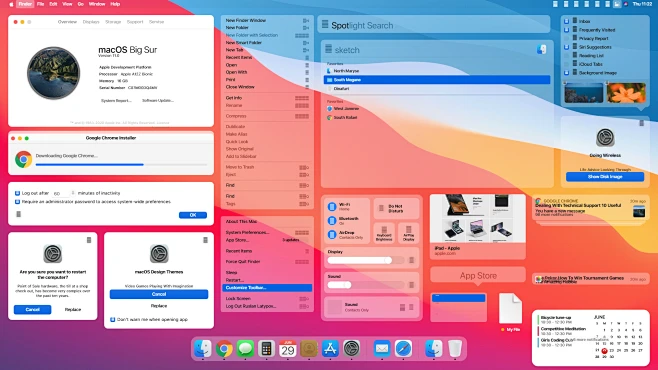Toggle AirDrop in Control Center

point(332,235)
